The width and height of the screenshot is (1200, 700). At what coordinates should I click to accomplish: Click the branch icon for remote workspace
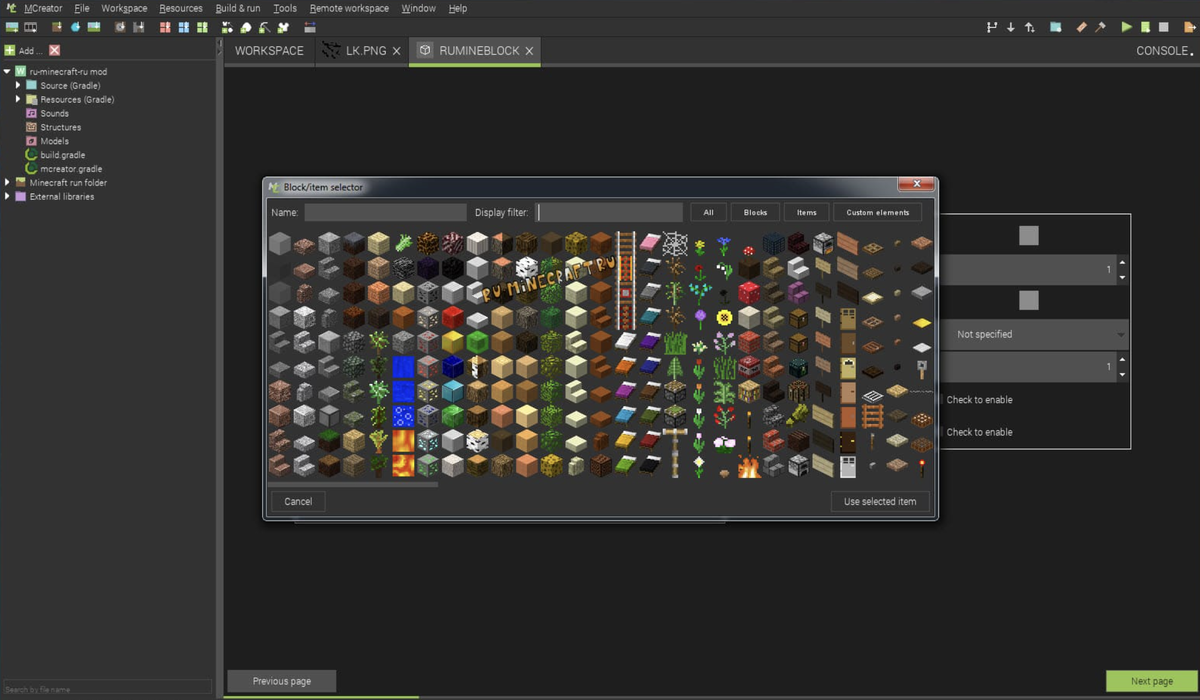tap(992, 27)
